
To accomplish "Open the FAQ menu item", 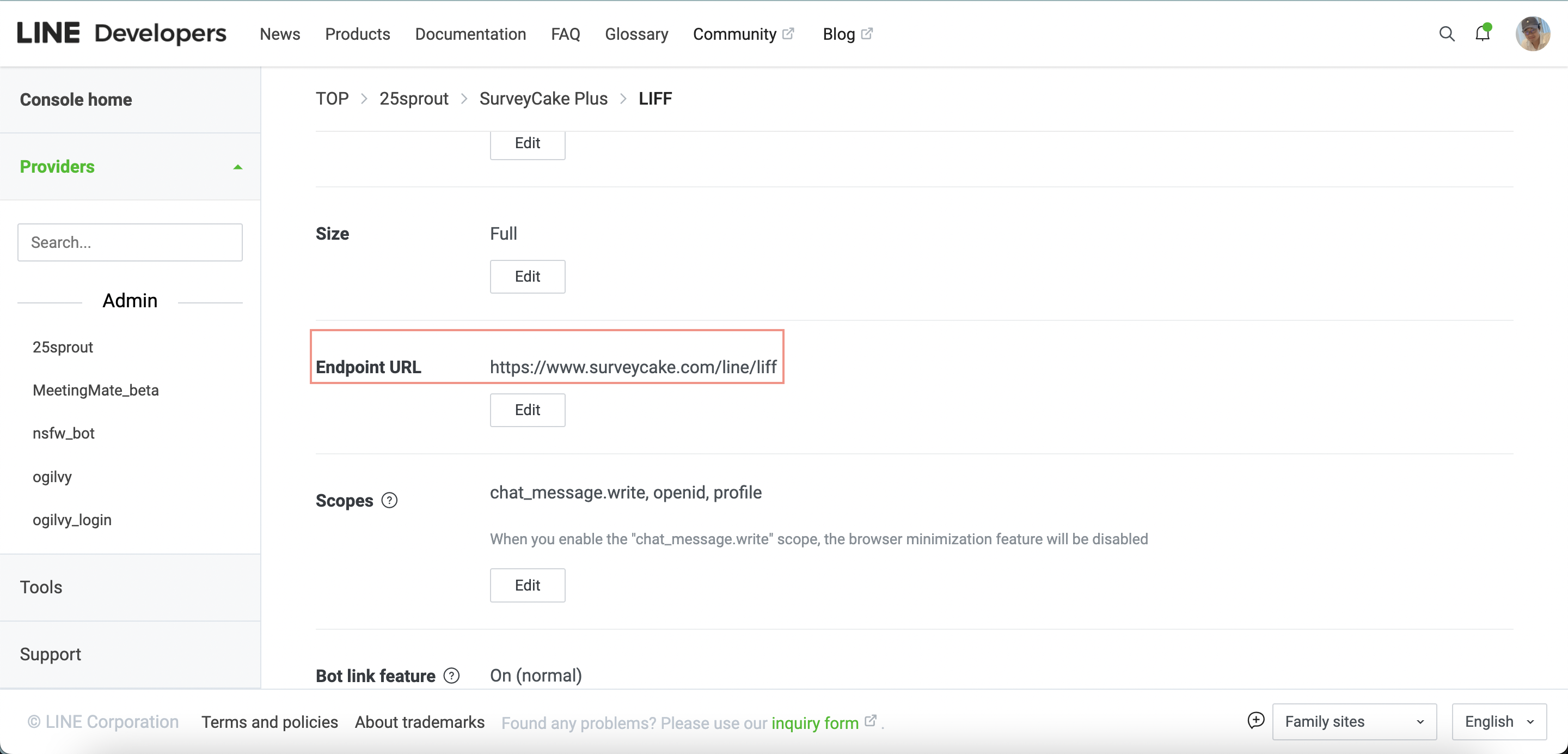I will (x=566, y=34).
